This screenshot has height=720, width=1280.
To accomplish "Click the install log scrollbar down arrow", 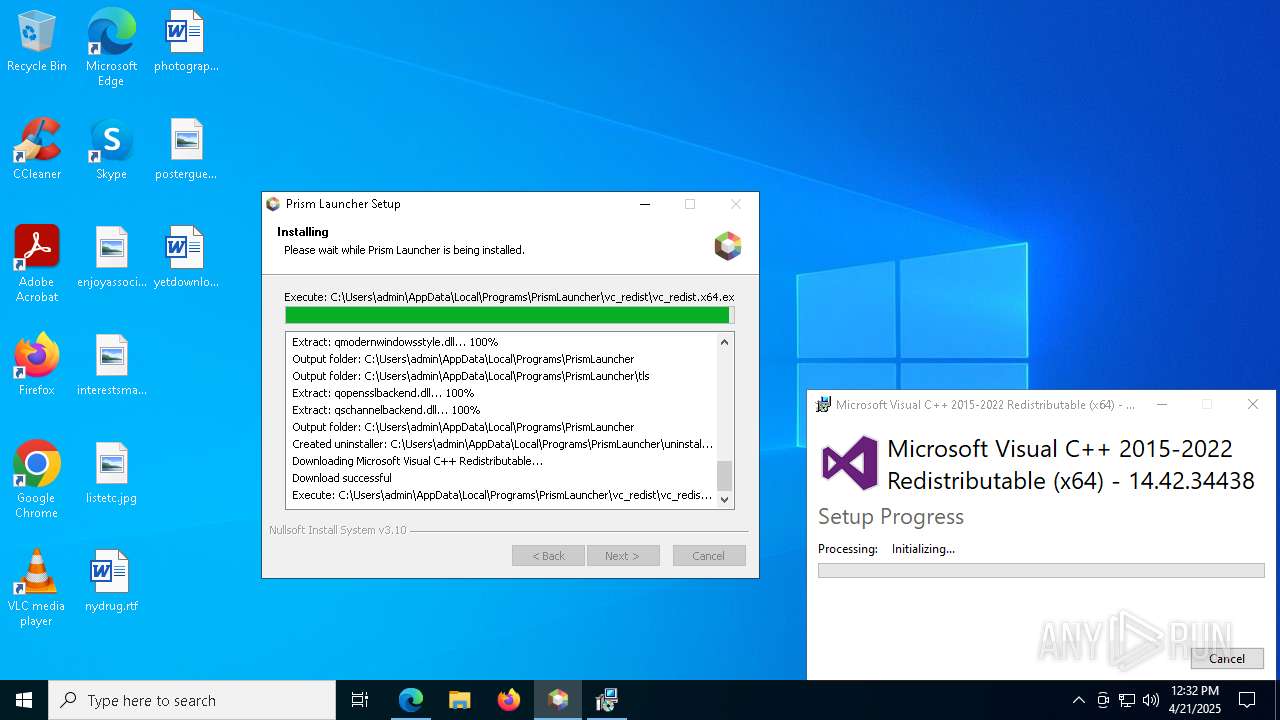I will point(725,499).
